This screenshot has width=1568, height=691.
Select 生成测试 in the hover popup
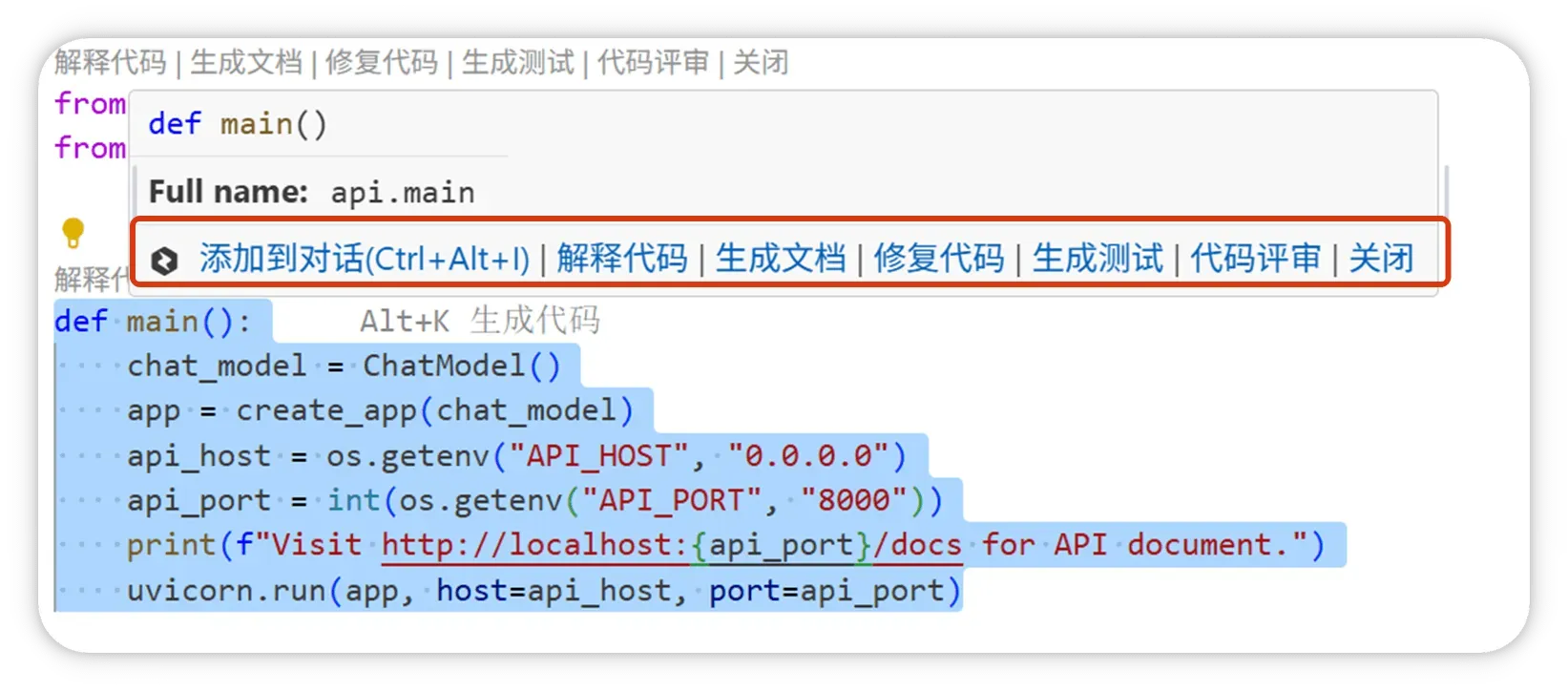tap(1097, 259)
